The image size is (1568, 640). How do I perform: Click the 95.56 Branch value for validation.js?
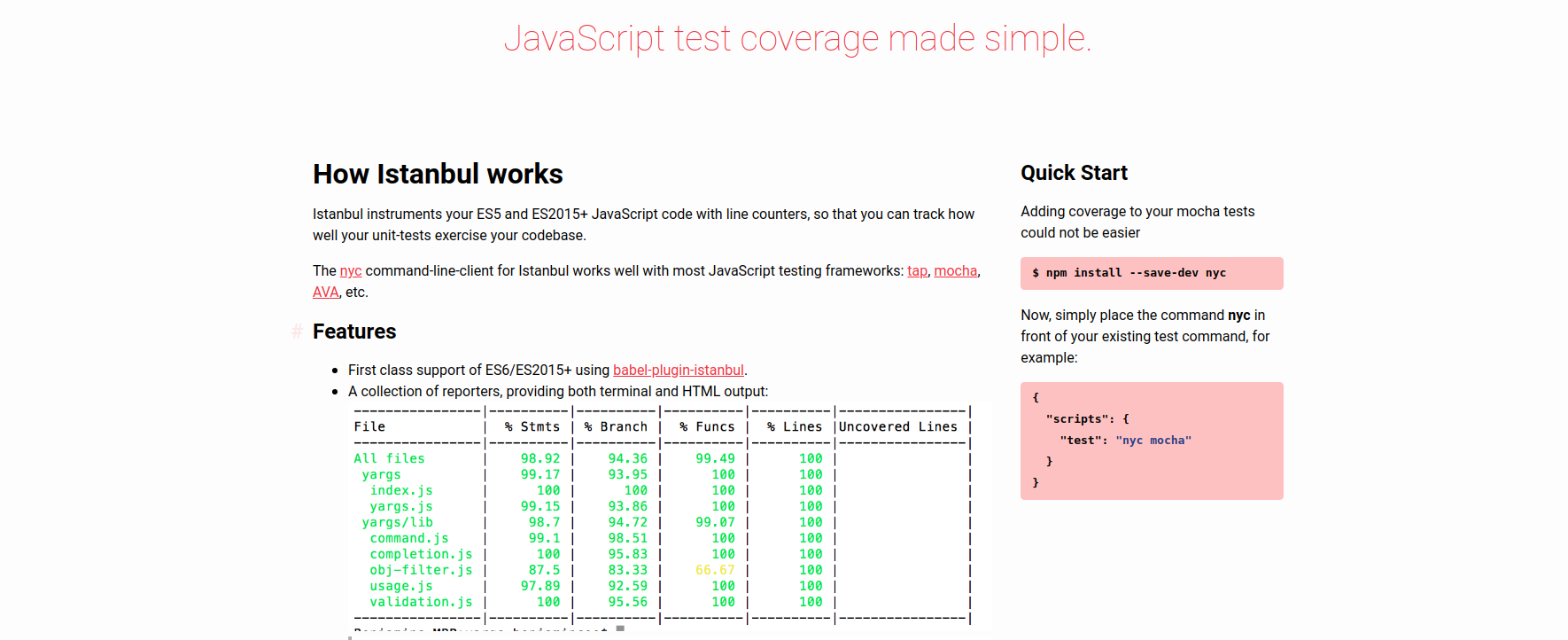(x=628, y=602)
